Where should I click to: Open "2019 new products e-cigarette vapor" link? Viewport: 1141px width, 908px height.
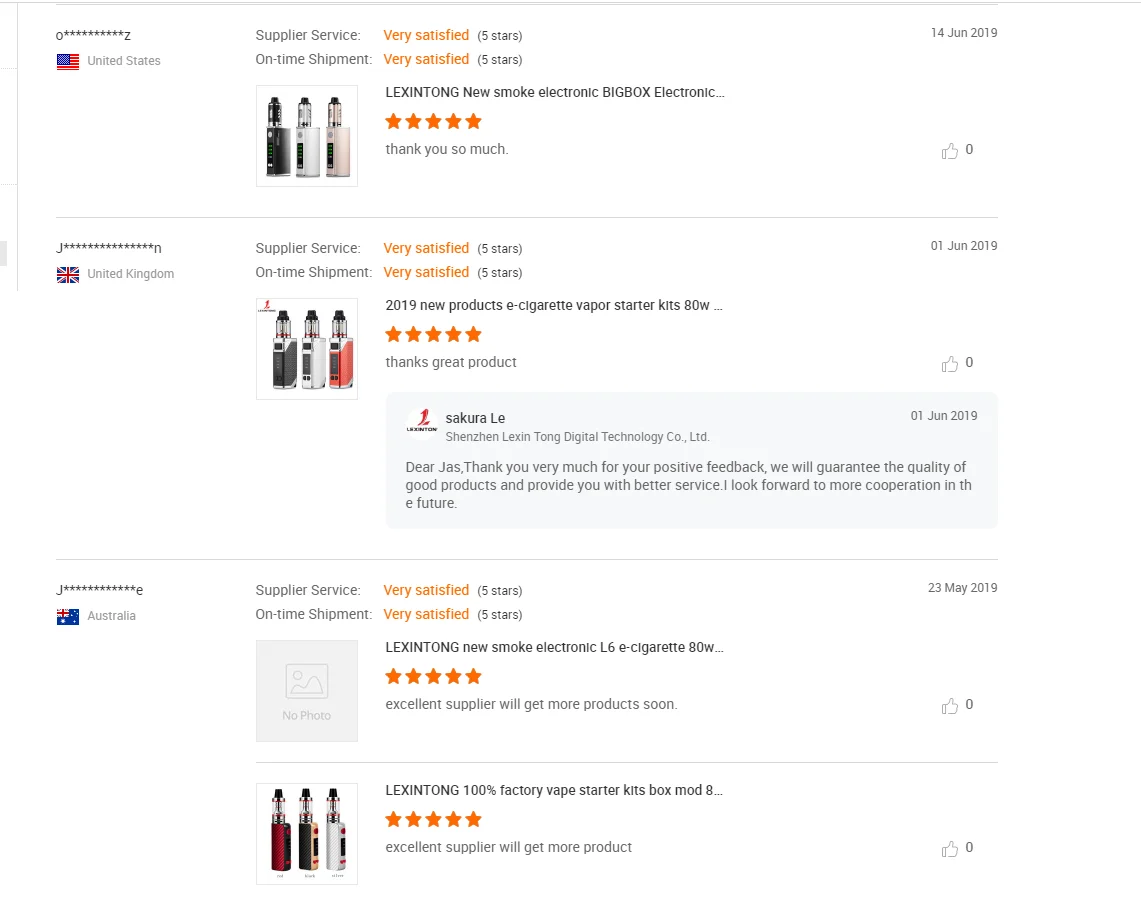554,305
